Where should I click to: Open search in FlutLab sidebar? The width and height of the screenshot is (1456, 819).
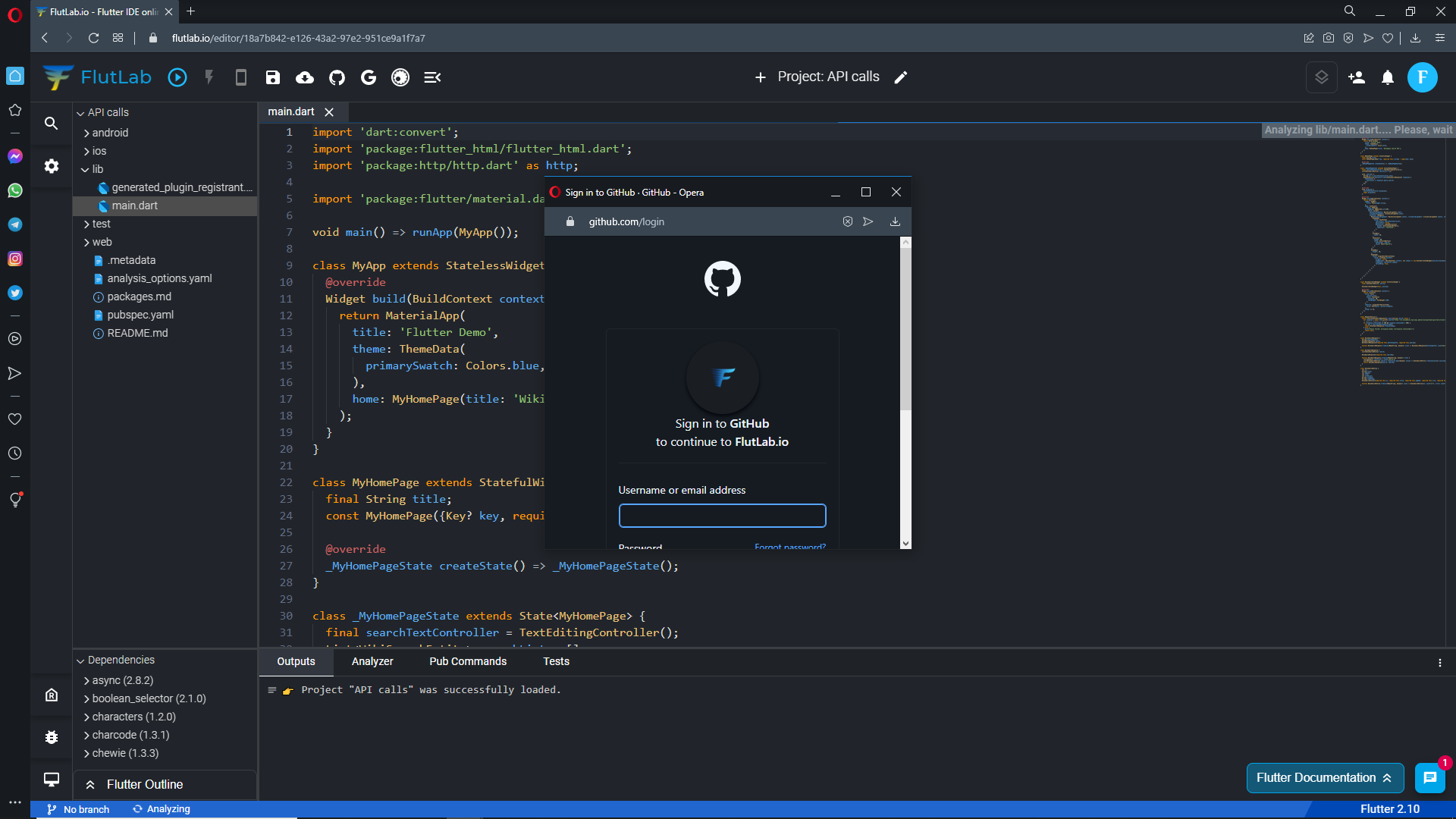(52, 124)
